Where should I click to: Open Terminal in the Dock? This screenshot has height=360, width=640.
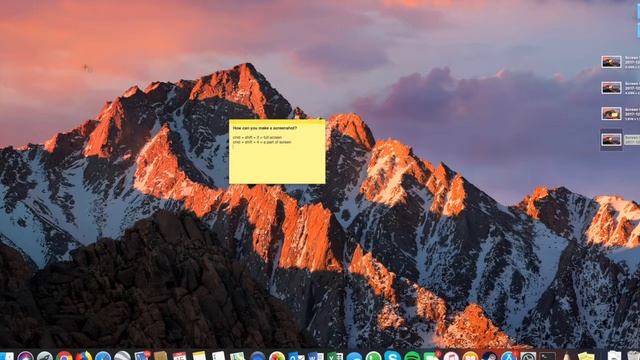click(x=547, y=356)
